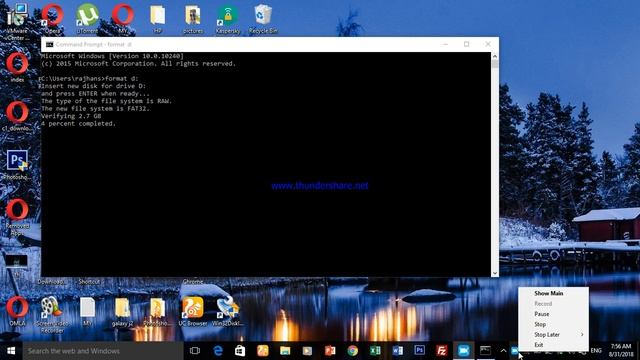Image resolution: width=640 pixels, height=360 pixels.
Task: Open Google Chrome from the taskbar
Action: tap(352, 351)
